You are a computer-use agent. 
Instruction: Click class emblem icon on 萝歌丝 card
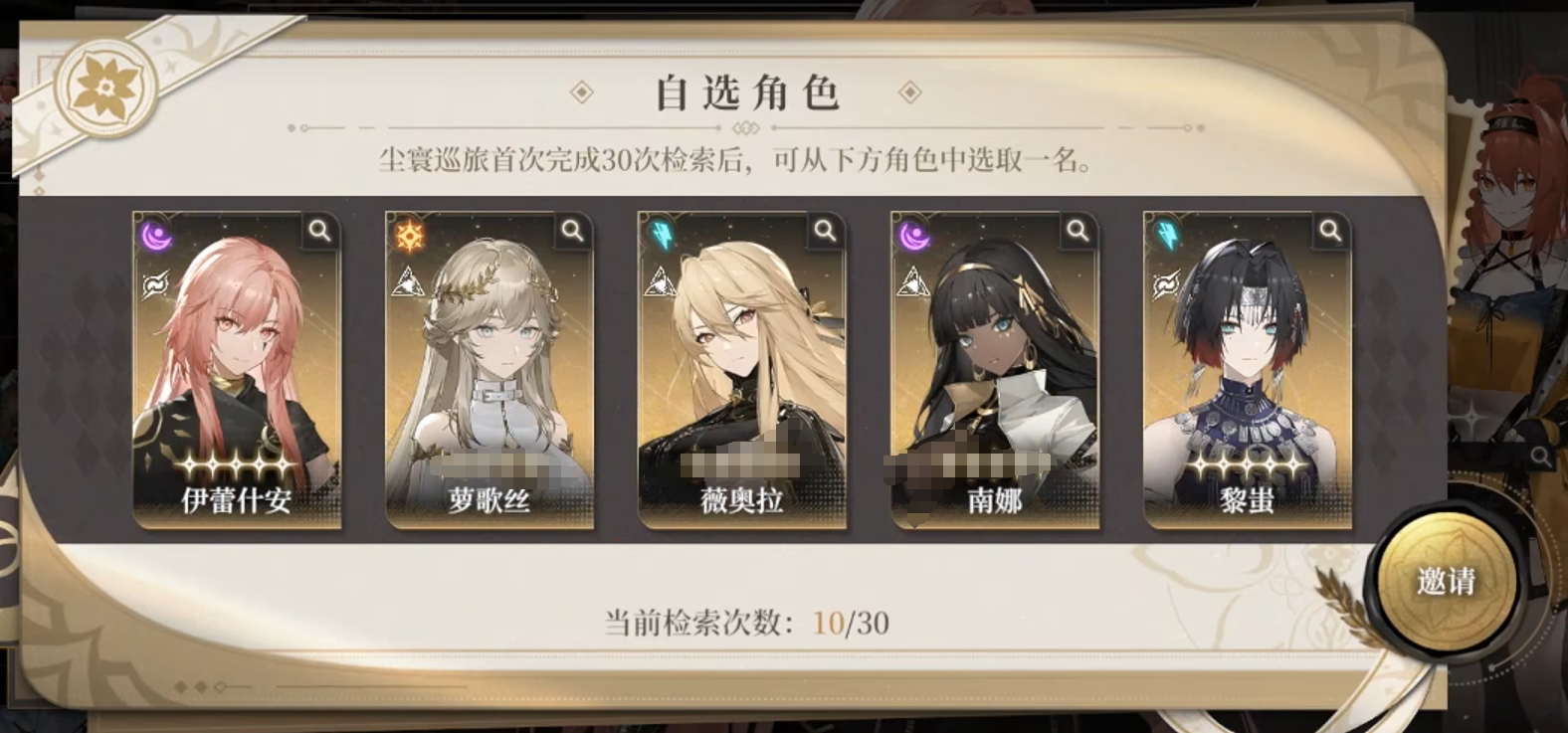coord(408,283)
